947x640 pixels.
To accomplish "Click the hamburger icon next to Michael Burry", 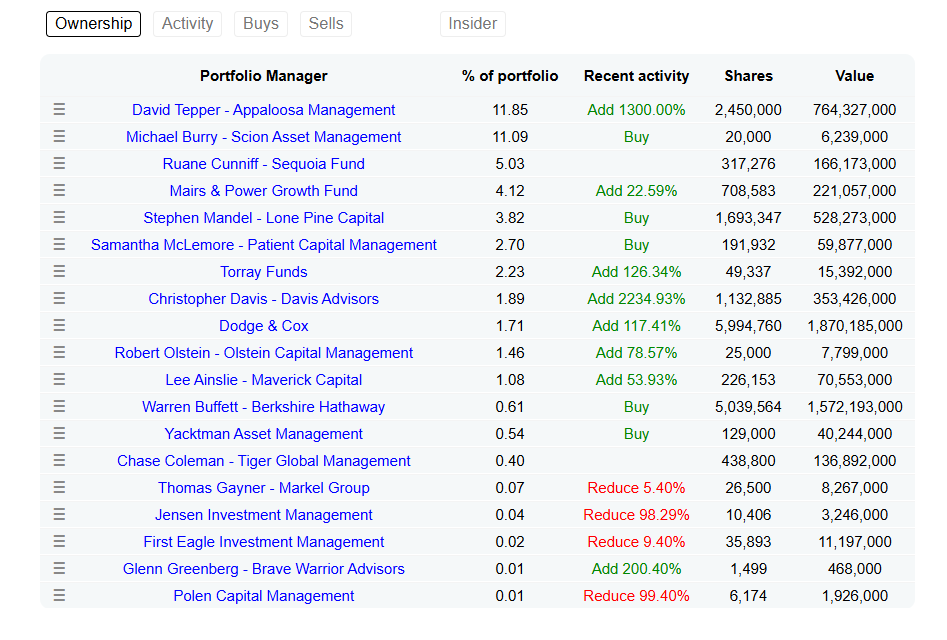I will click(59, 136).
